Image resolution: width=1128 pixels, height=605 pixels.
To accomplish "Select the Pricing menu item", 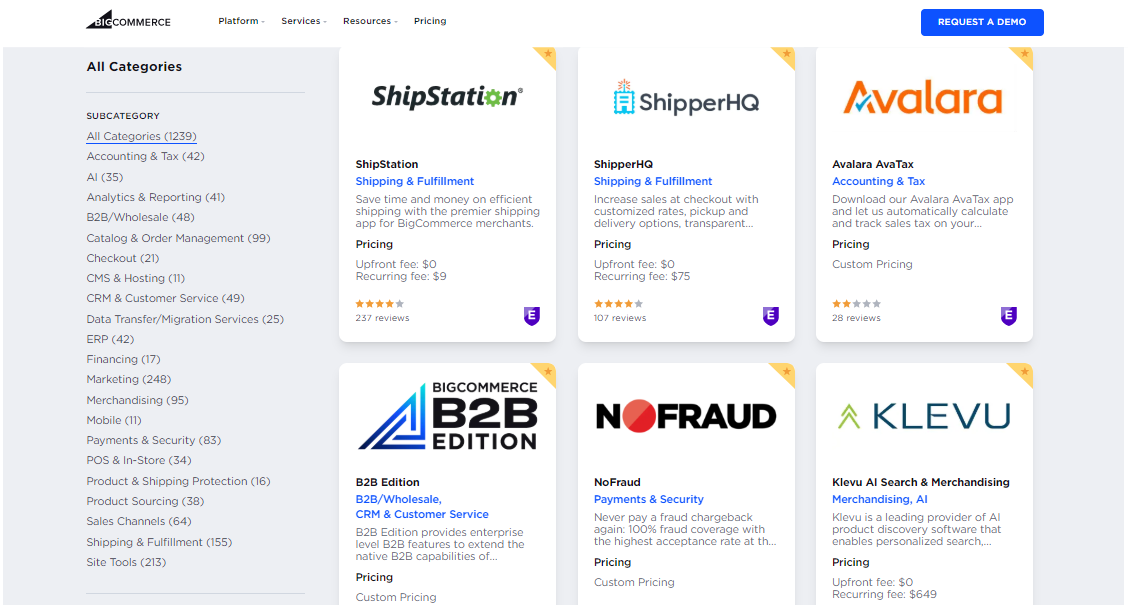I will click(430, 20).
